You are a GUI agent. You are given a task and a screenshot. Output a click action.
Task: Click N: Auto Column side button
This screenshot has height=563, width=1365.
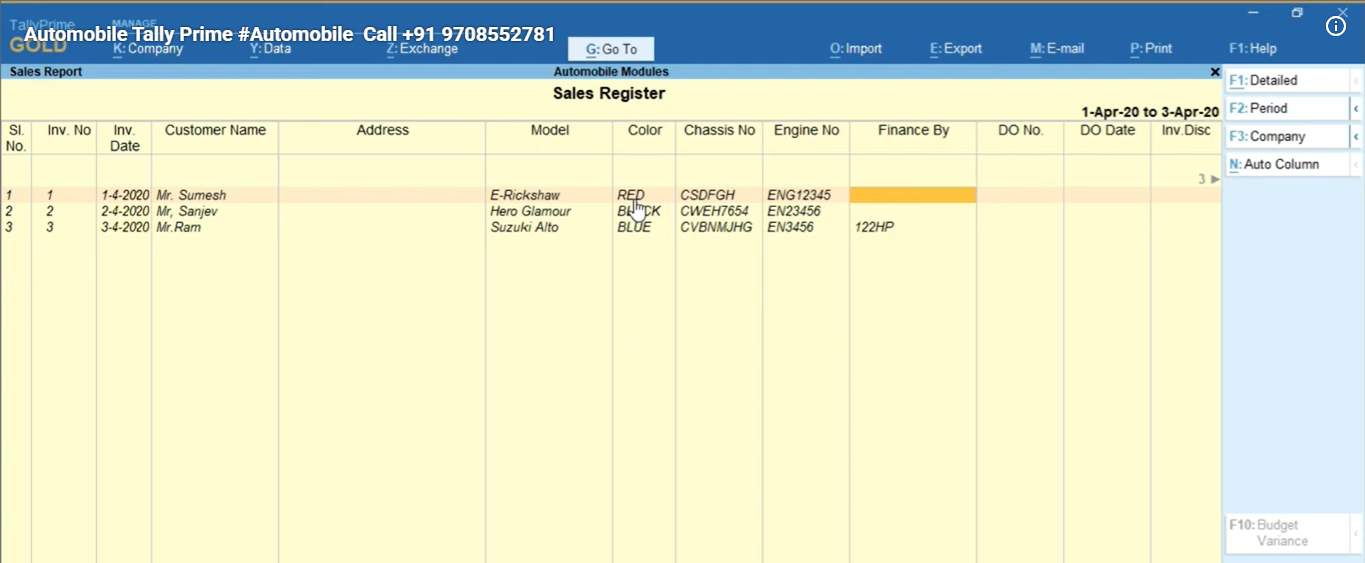(x=1287, y=164)
